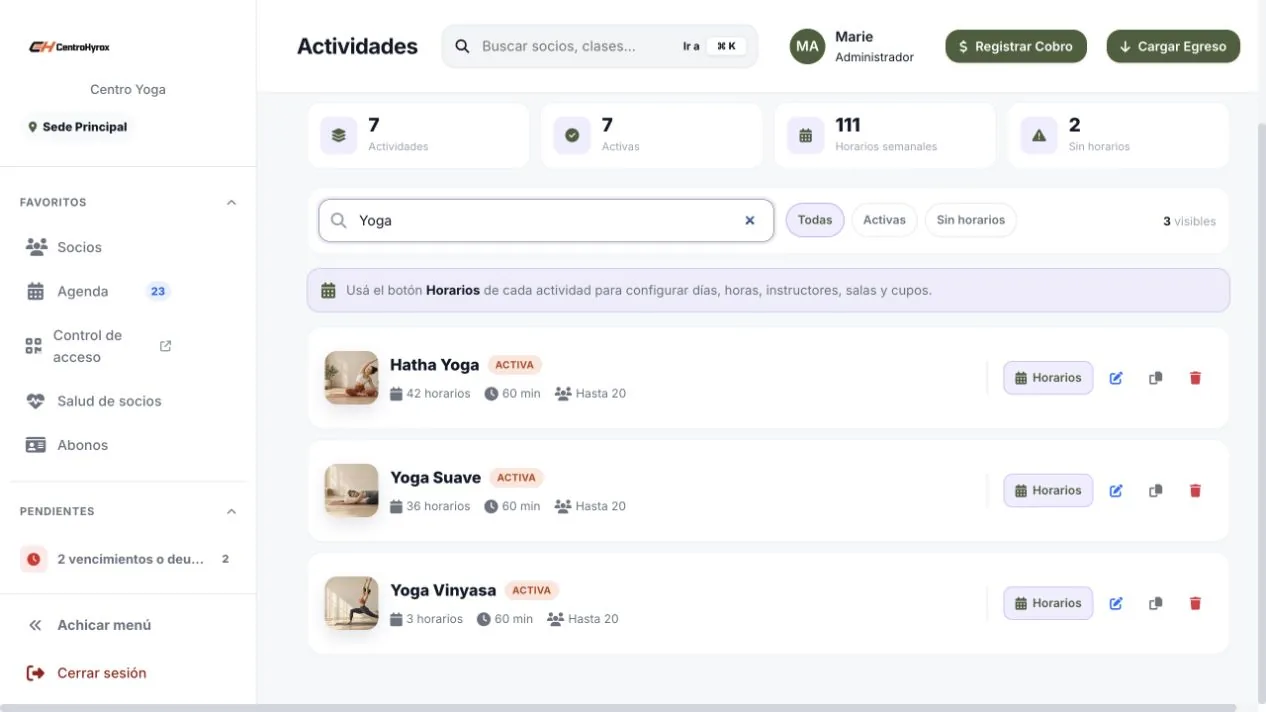The height and width of the screenshot is (712, 1266).
Task: Show Todas activities filter
Action: pyautogui.click(x=815, y=220)
